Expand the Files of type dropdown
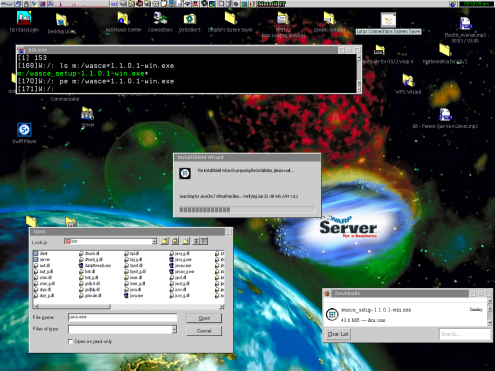Viewport: 495px width, 371px height. [174, 329]
